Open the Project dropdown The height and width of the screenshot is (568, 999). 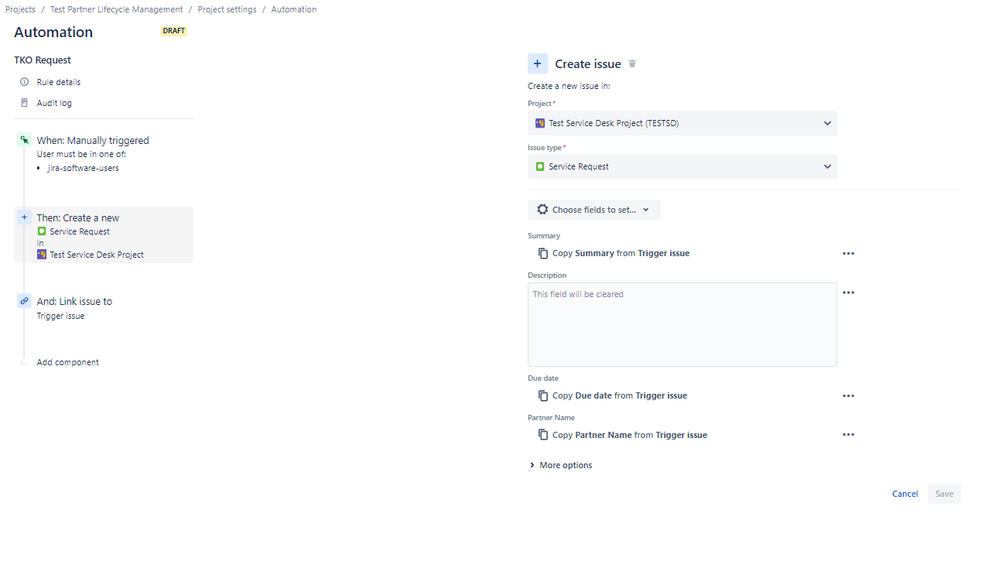point(682,123)
